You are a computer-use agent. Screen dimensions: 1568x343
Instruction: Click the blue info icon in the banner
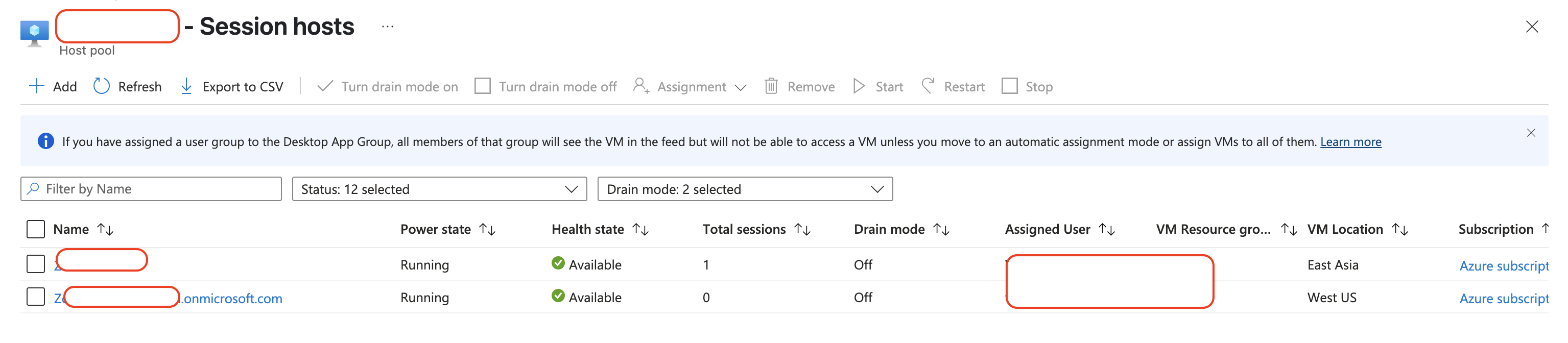tap(45, 141)
